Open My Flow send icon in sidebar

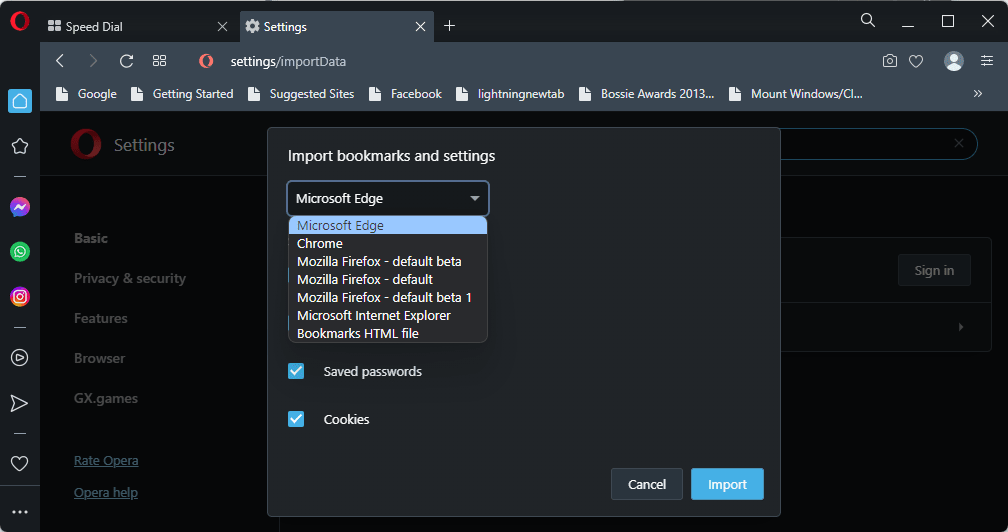tap(20, 403)
